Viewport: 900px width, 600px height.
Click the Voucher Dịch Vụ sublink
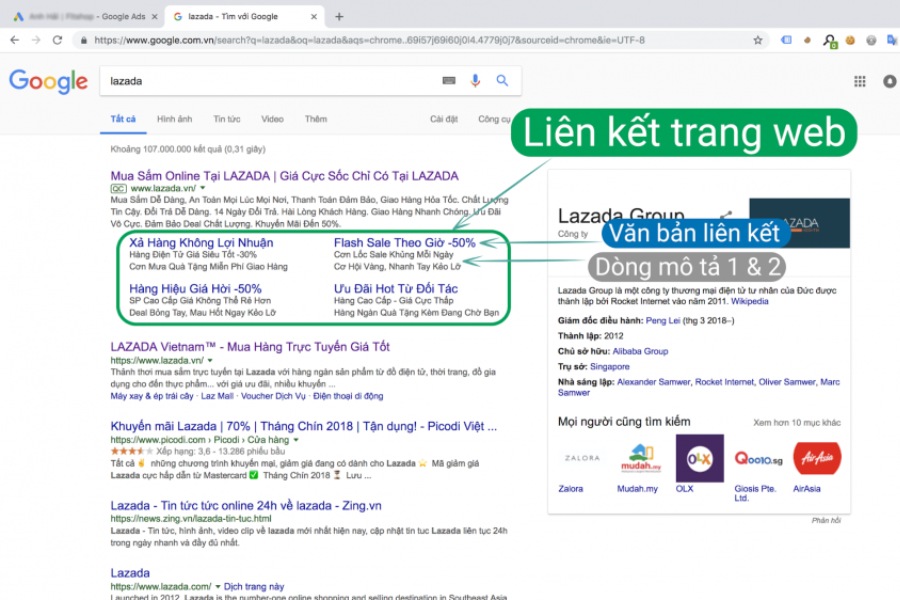click(x=273, y=396)
